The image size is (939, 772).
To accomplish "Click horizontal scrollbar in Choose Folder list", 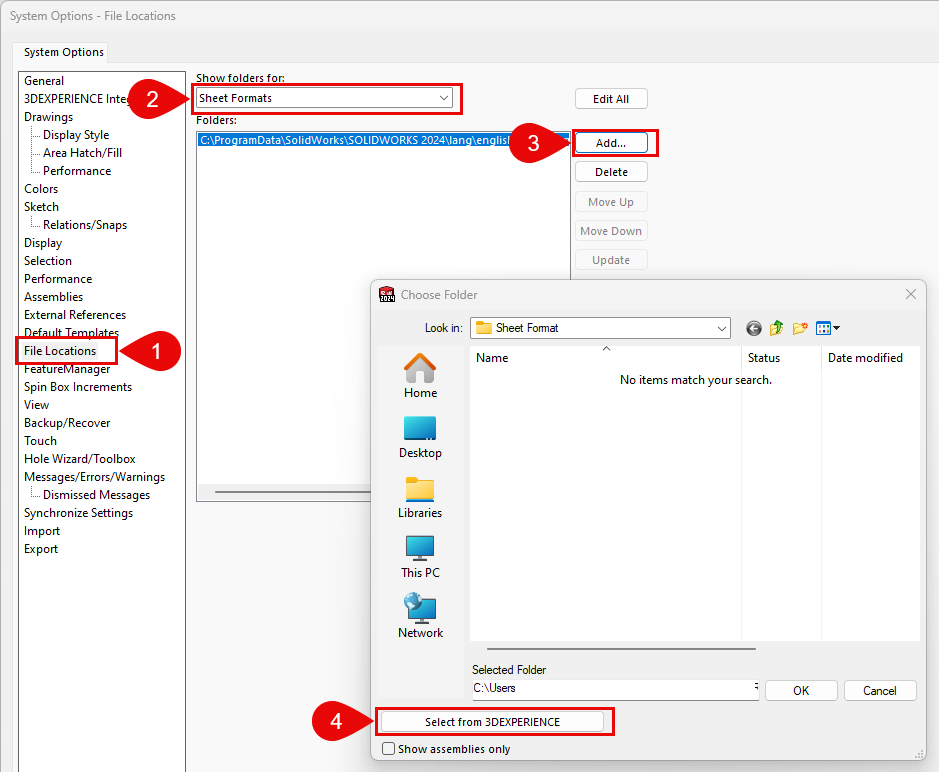I will [621, 649].
